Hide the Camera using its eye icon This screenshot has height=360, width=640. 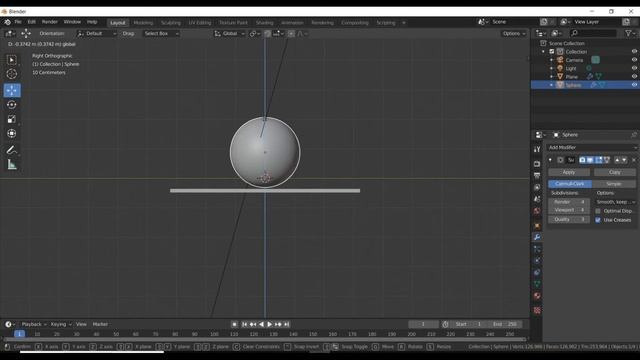pos(634,60)
